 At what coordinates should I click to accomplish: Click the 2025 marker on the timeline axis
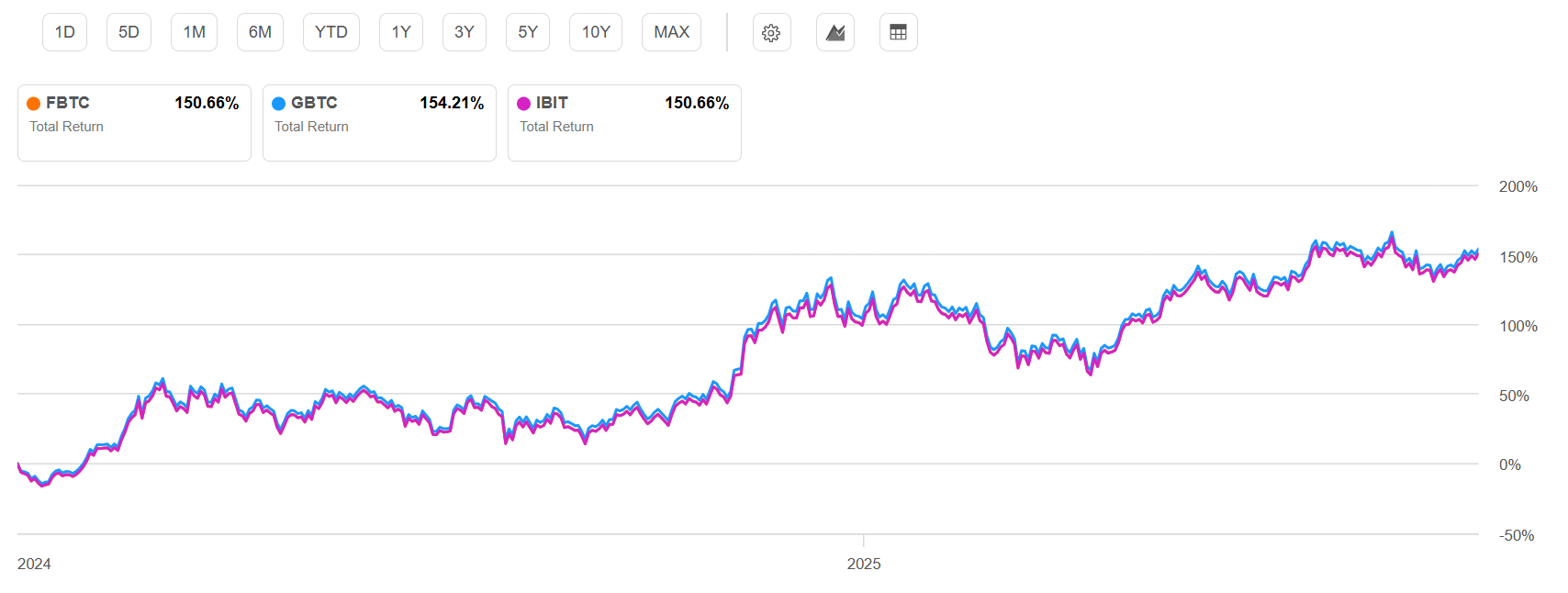(x=864, y=564)
